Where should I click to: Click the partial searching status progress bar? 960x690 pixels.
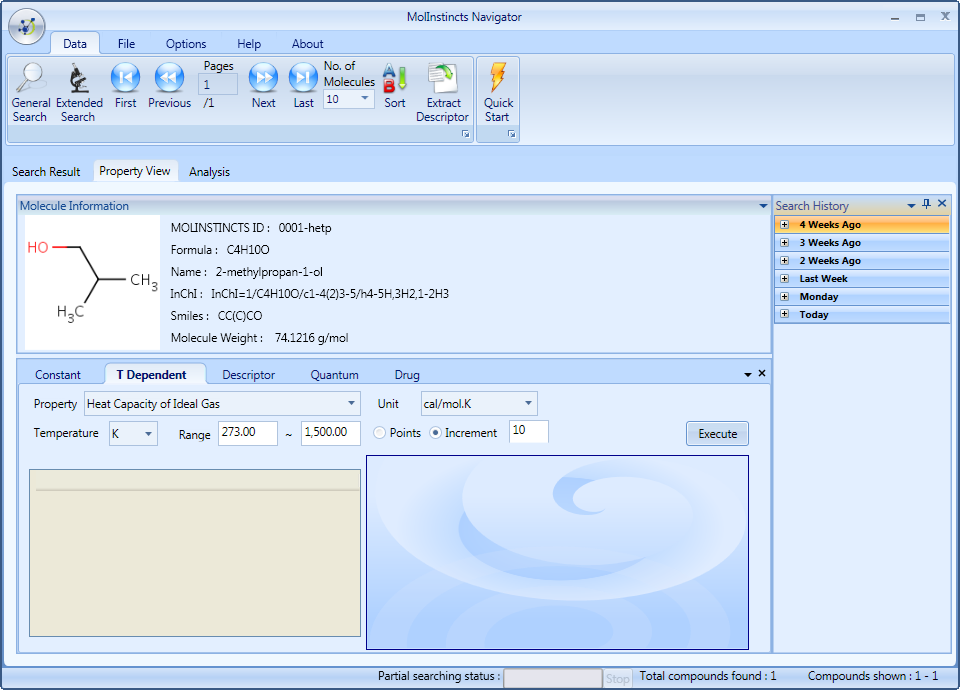(553, 678)
